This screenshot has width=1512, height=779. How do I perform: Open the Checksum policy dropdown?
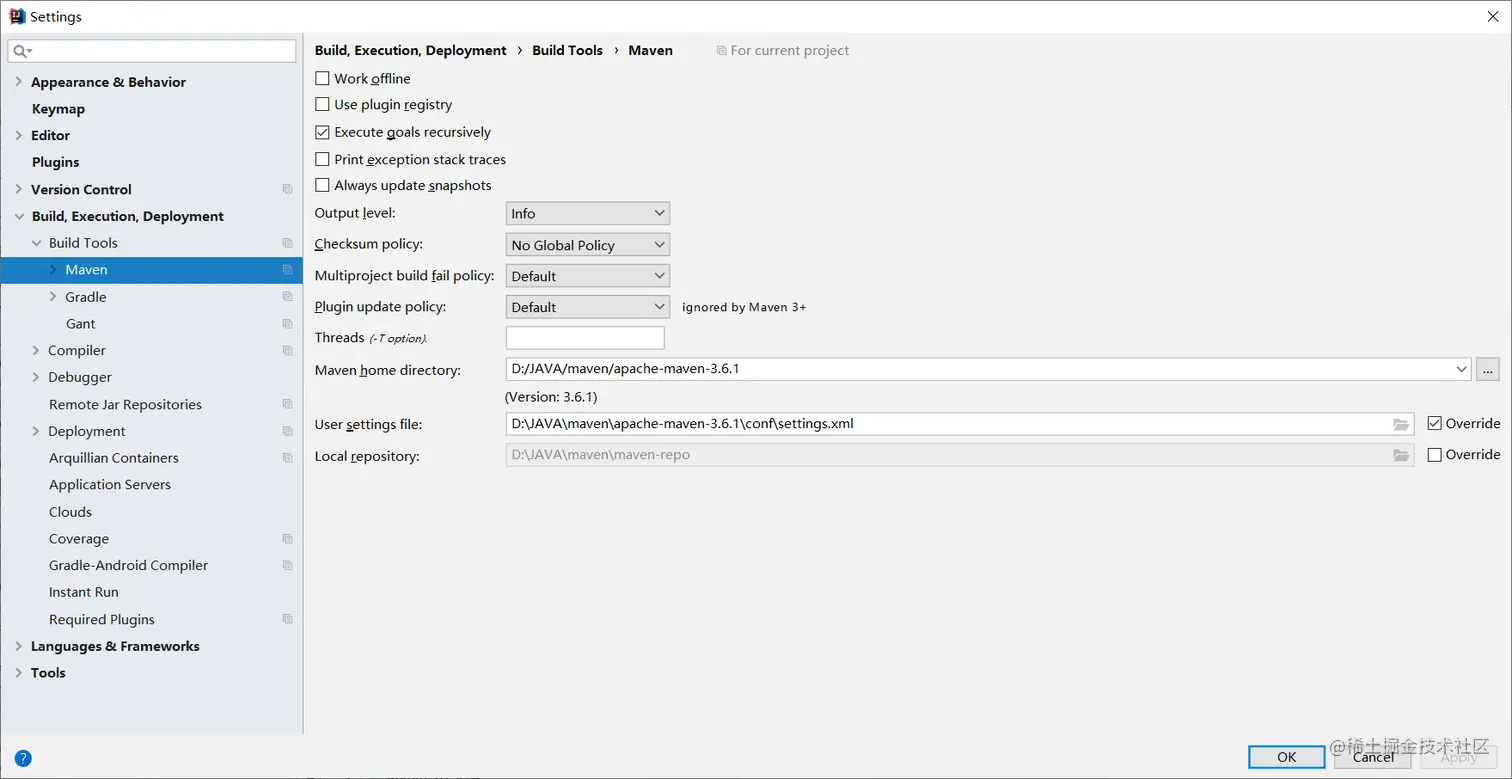588,245
